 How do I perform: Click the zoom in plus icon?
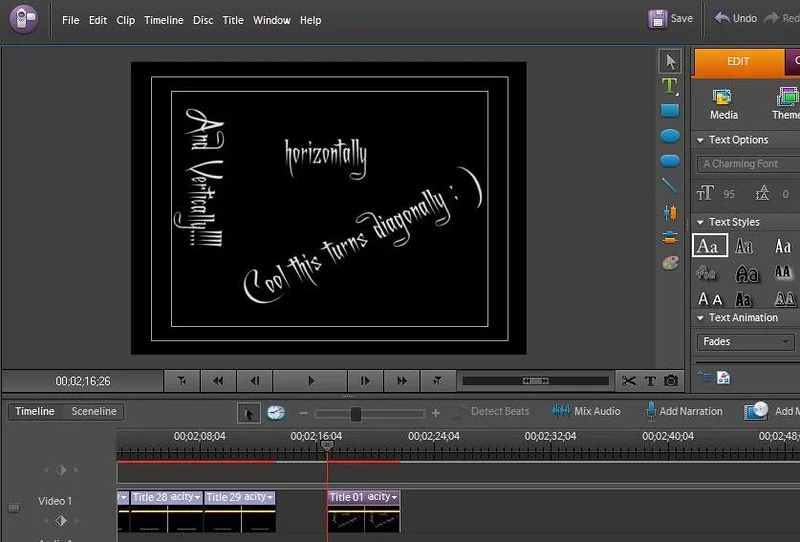(x=436, y=413)
